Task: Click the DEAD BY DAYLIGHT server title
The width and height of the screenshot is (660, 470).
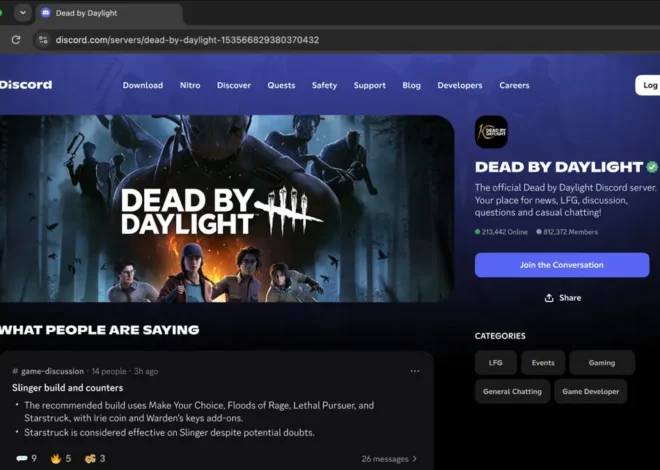Action: pyautogui.click(x=559, y=167)
